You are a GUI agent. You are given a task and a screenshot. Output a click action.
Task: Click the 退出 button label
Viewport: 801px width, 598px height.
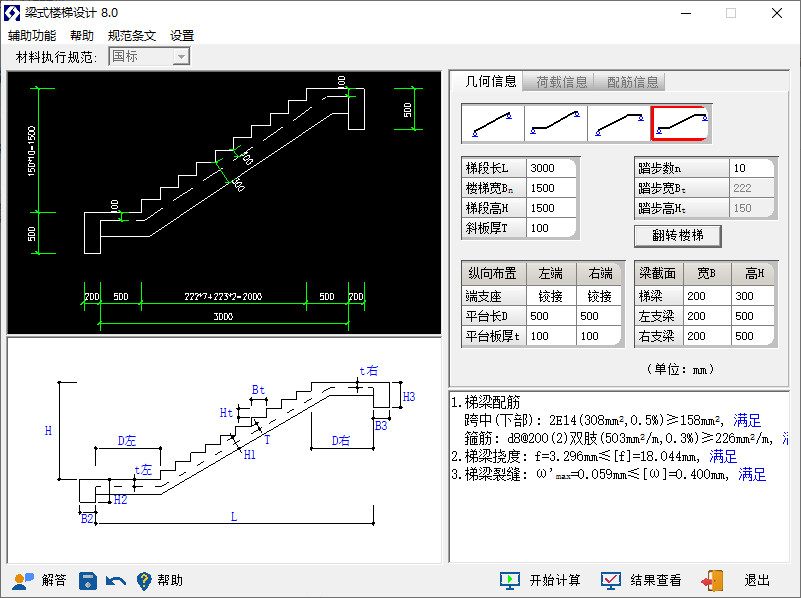(x=757, y=581)
